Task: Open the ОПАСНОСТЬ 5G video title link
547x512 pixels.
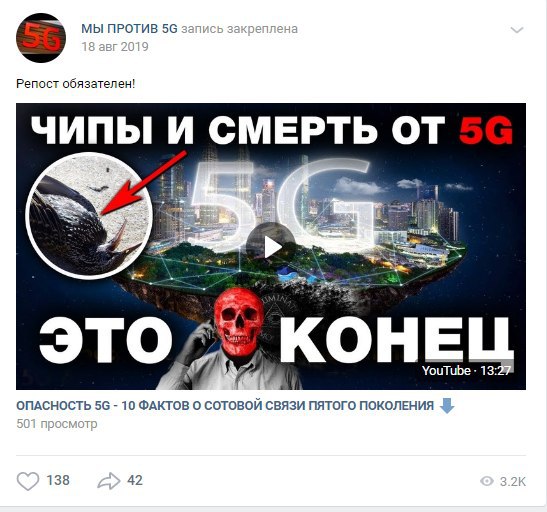Action: click(x=225, y=406)
